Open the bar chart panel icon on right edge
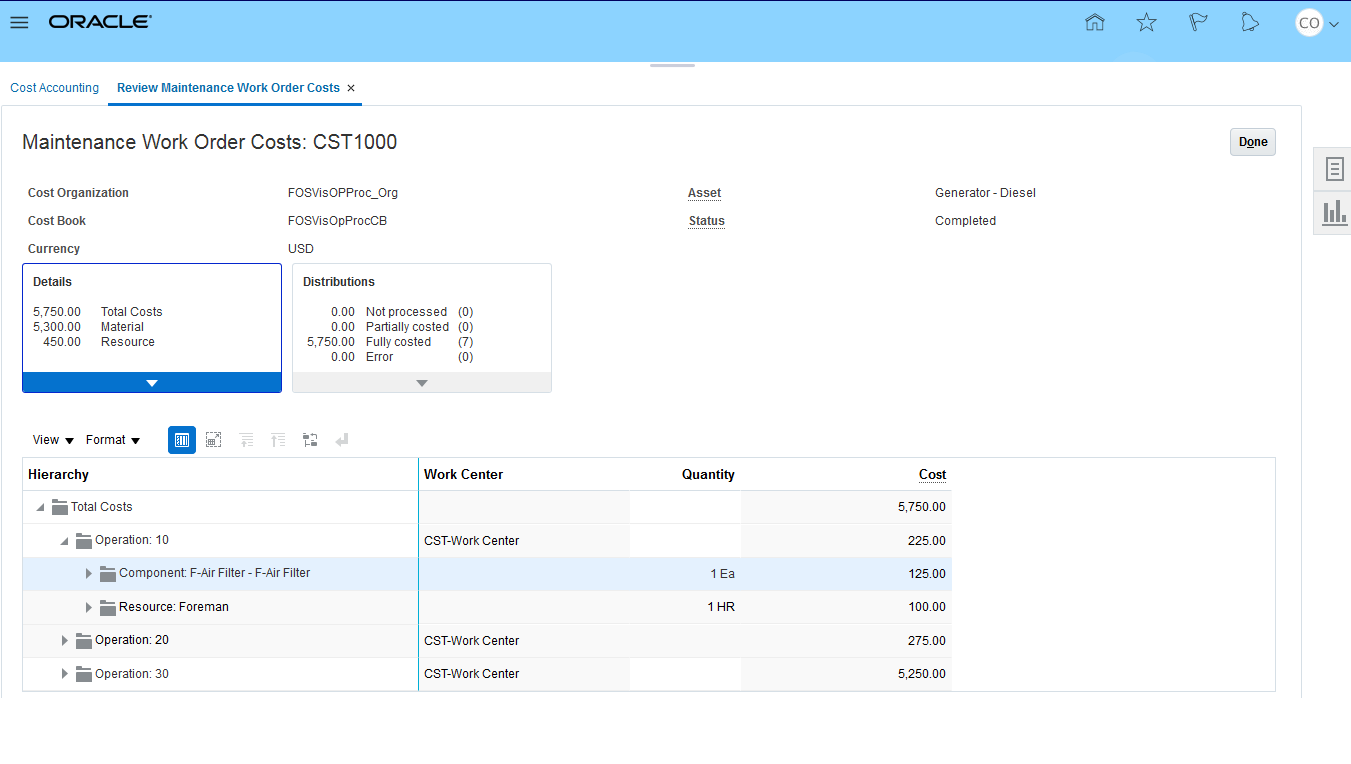 [1334, 212]
